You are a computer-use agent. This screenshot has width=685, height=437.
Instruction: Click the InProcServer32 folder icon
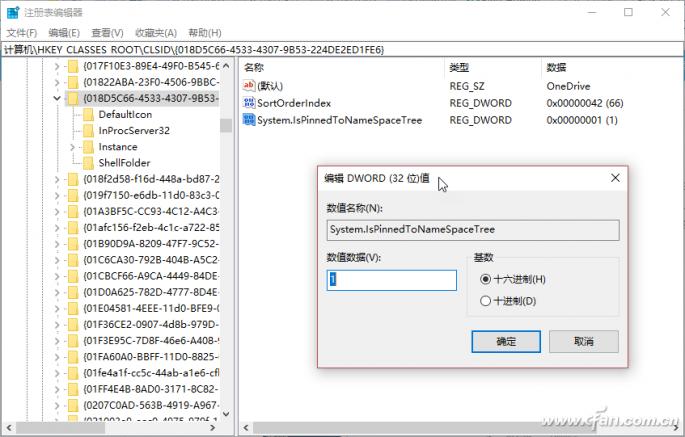pos(88,131)
